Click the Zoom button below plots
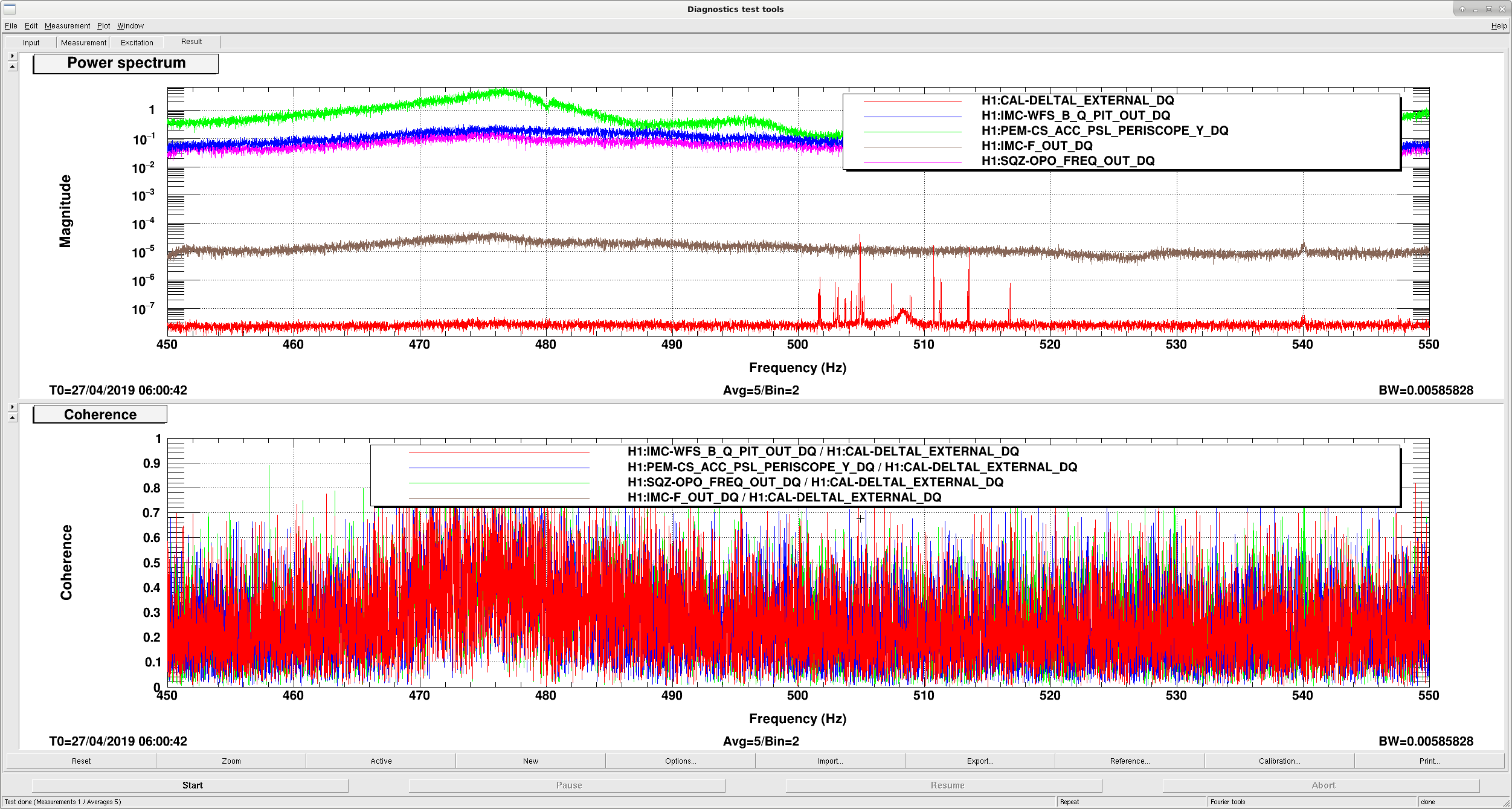This screenshot has height=809, width=1512. point(231,761)
